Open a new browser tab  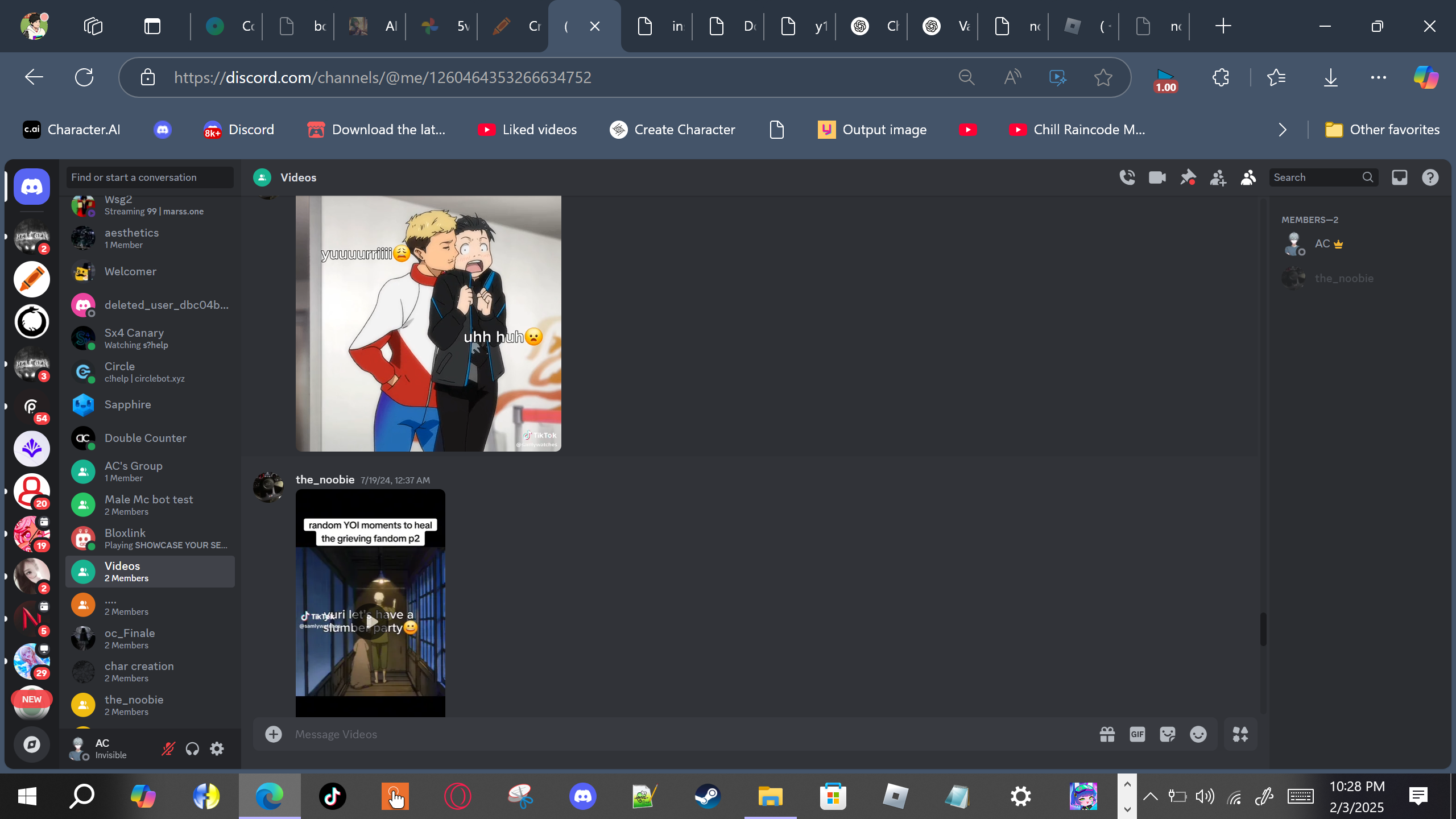(x=1223, y=26)
